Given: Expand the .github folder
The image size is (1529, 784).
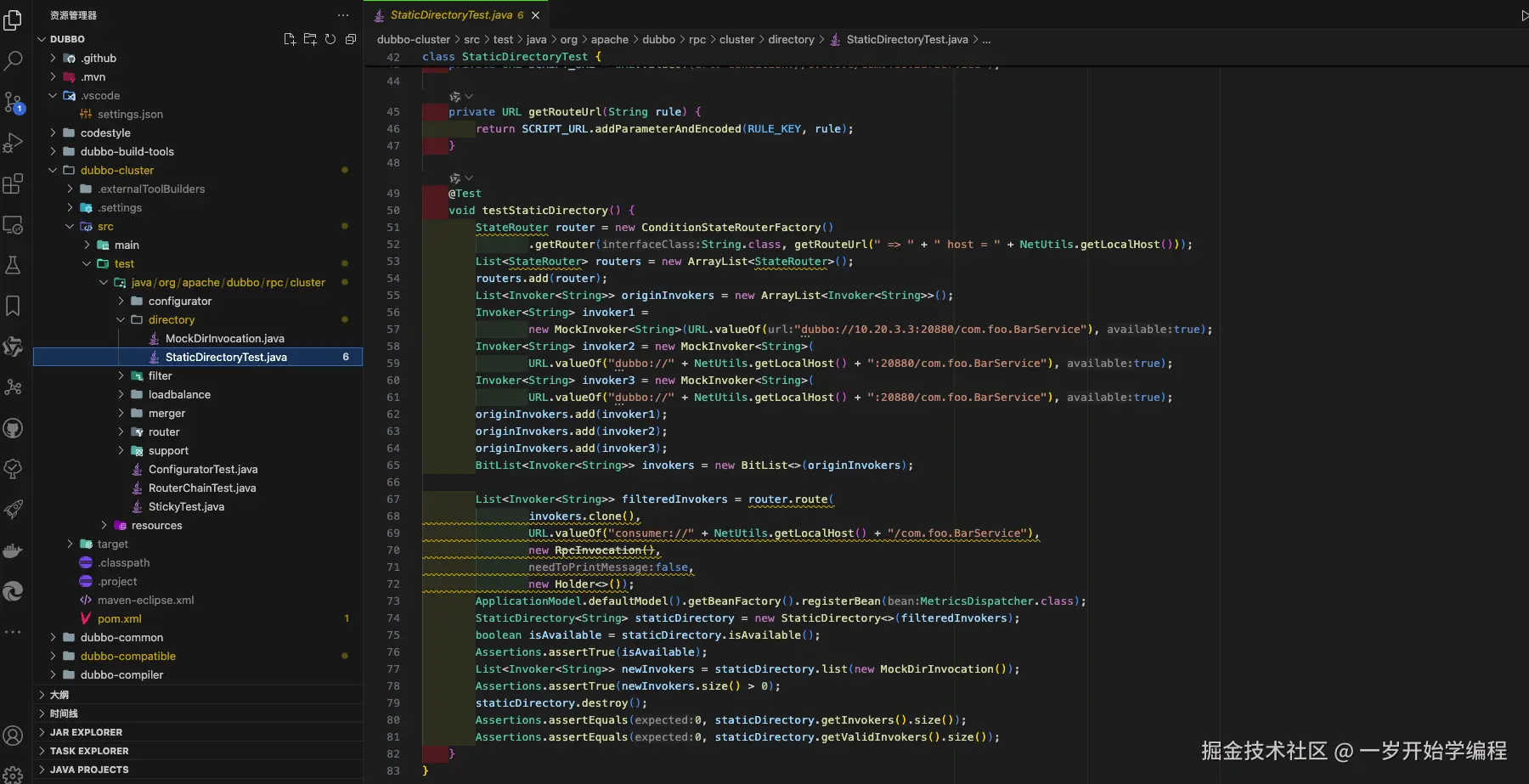Looking at the screenshot, I should click(x=53, y=58).
